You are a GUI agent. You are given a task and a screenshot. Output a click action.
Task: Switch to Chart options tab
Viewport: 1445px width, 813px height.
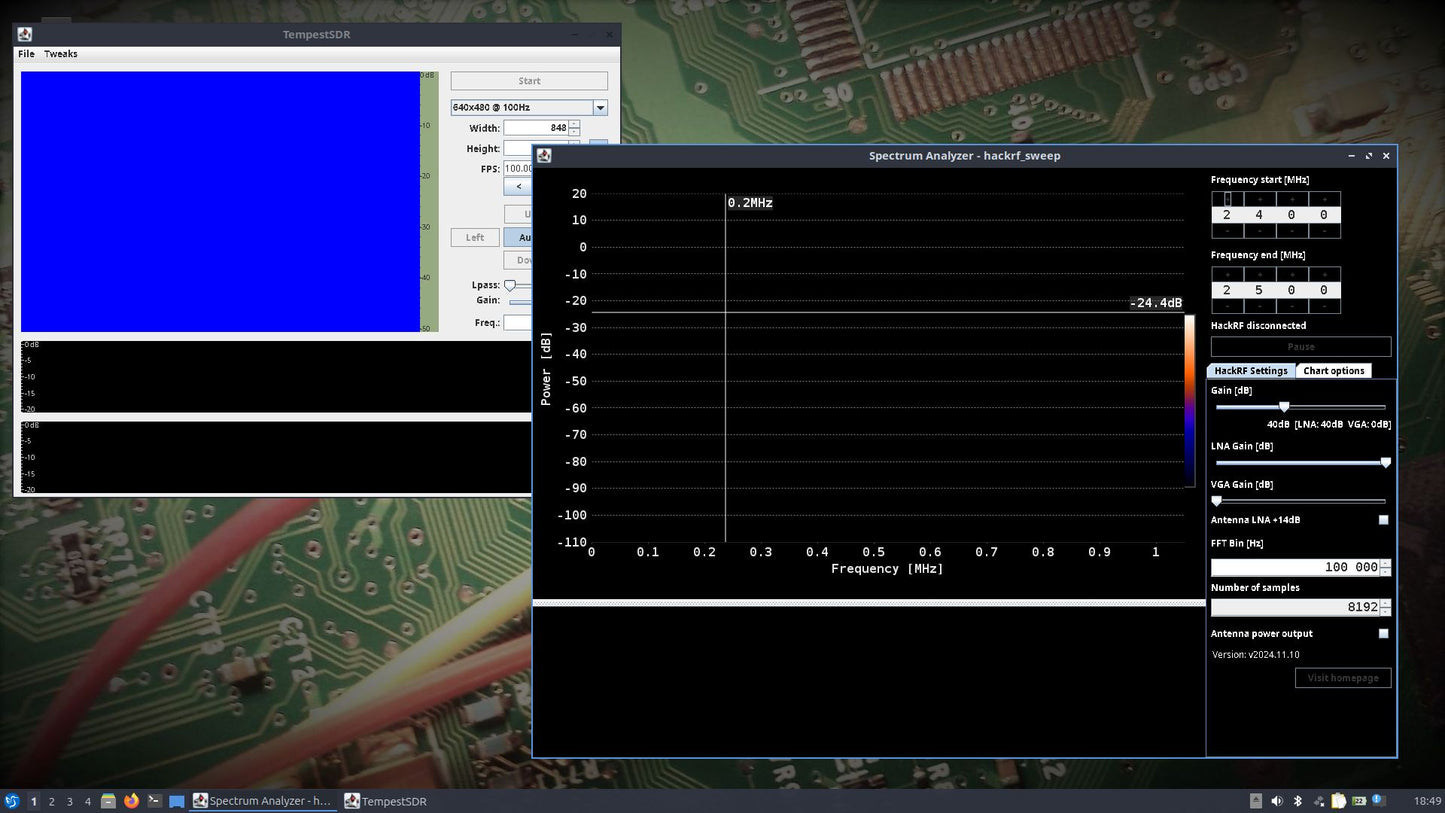coord(1333,371)
